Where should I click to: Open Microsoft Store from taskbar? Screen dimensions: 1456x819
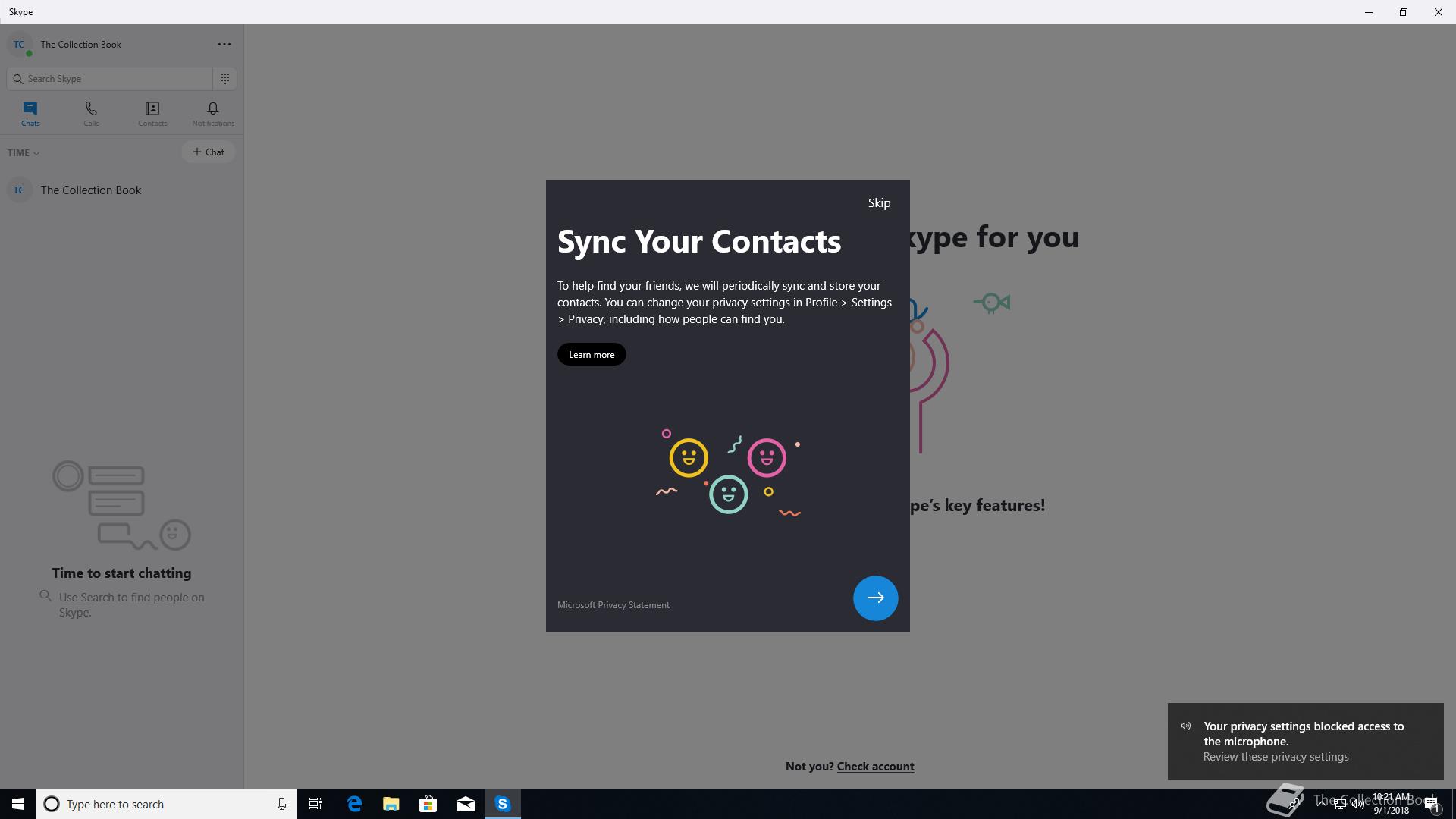(428, 804)
